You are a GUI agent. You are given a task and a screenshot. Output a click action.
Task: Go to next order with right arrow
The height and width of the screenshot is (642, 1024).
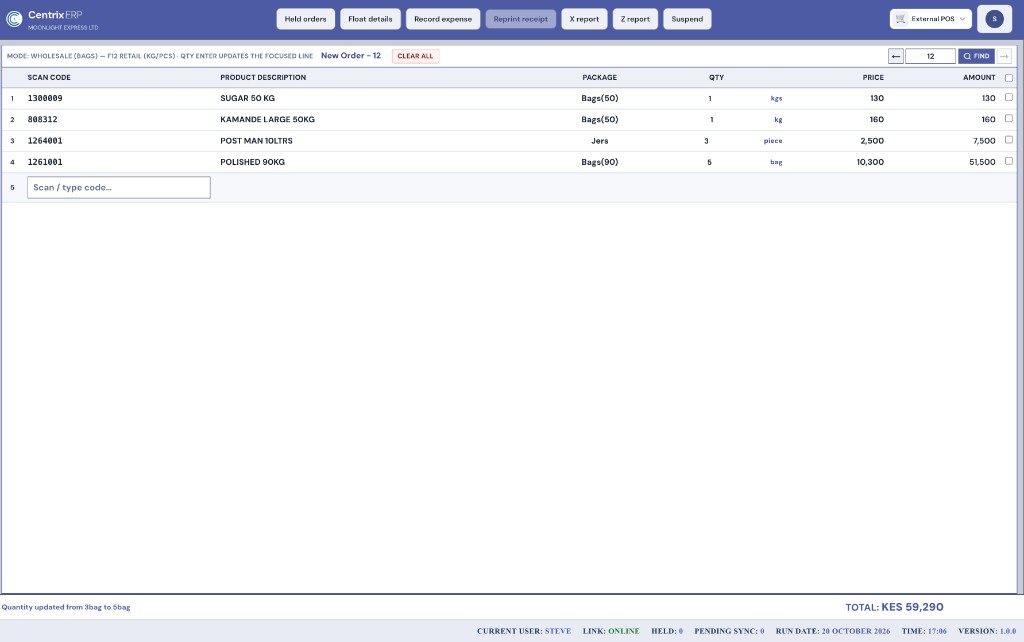click(x=1004, y=56)
